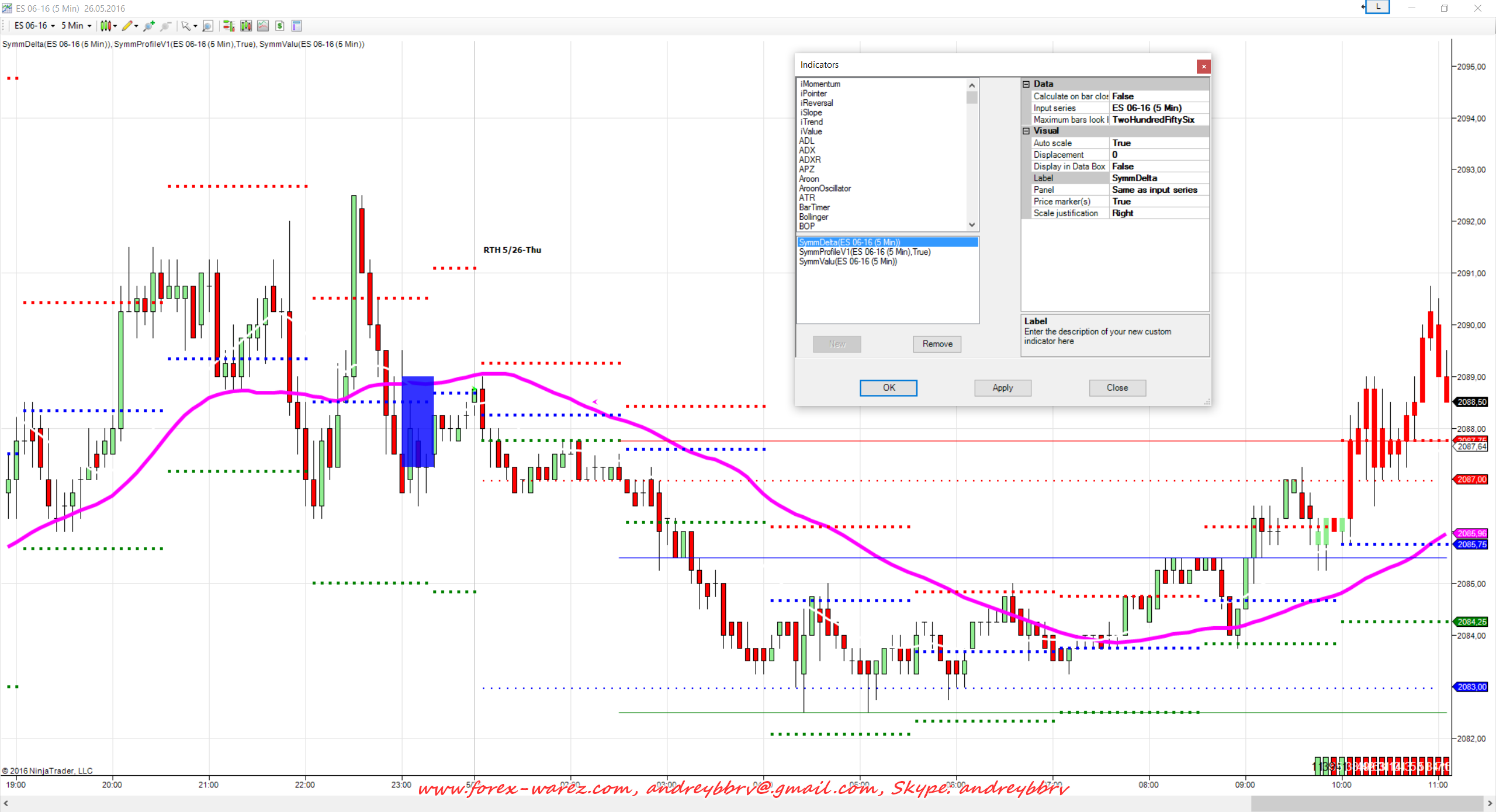The image size is (1496, 812).
Task: Open the chart style candlestick icon
Action: (105, 26)
